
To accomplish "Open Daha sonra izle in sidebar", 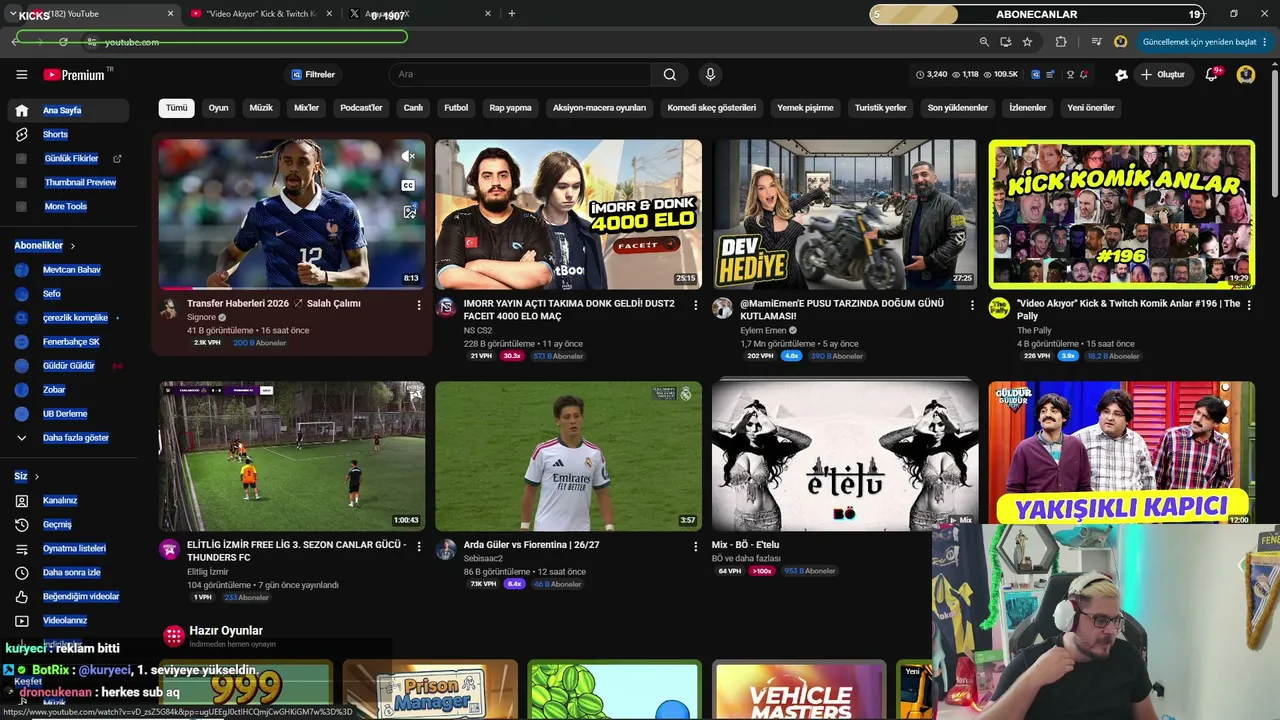I will tap(69, 573).
